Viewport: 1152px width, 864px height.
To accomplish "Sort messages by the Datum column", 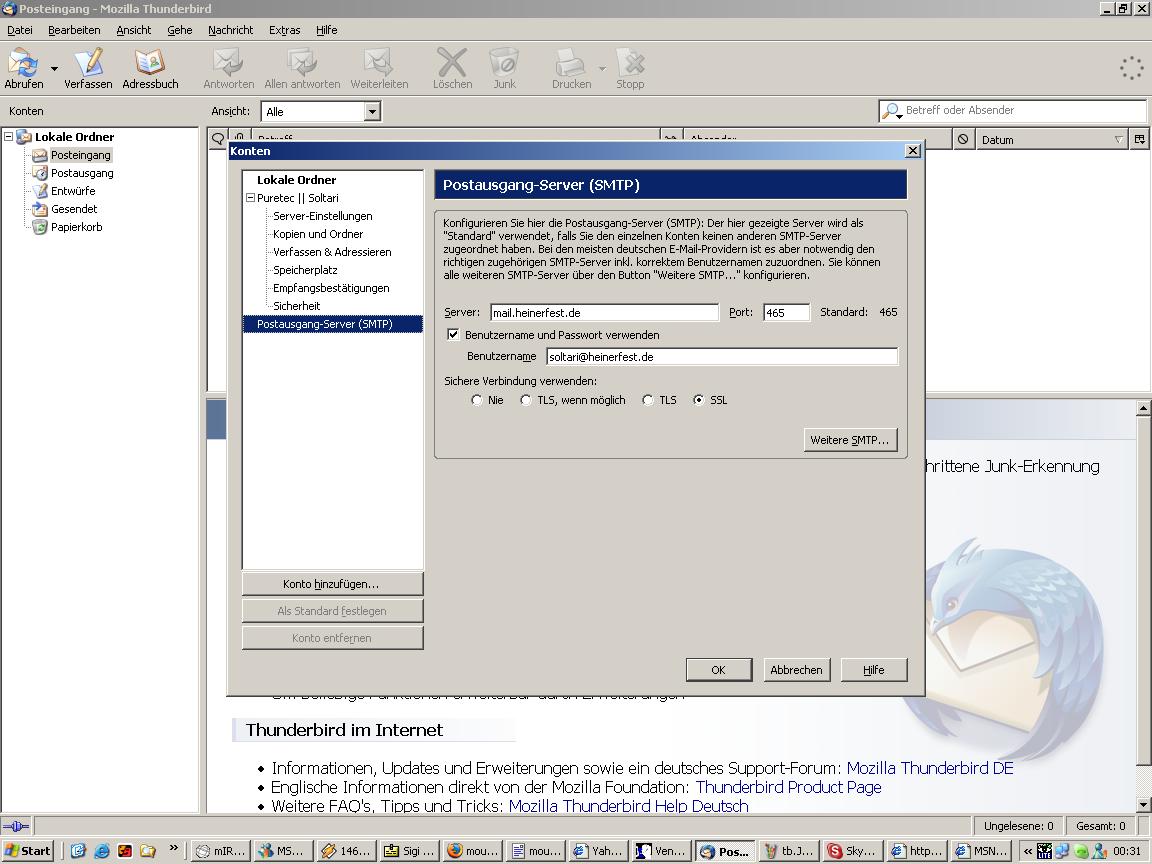I will (1052, 140).
